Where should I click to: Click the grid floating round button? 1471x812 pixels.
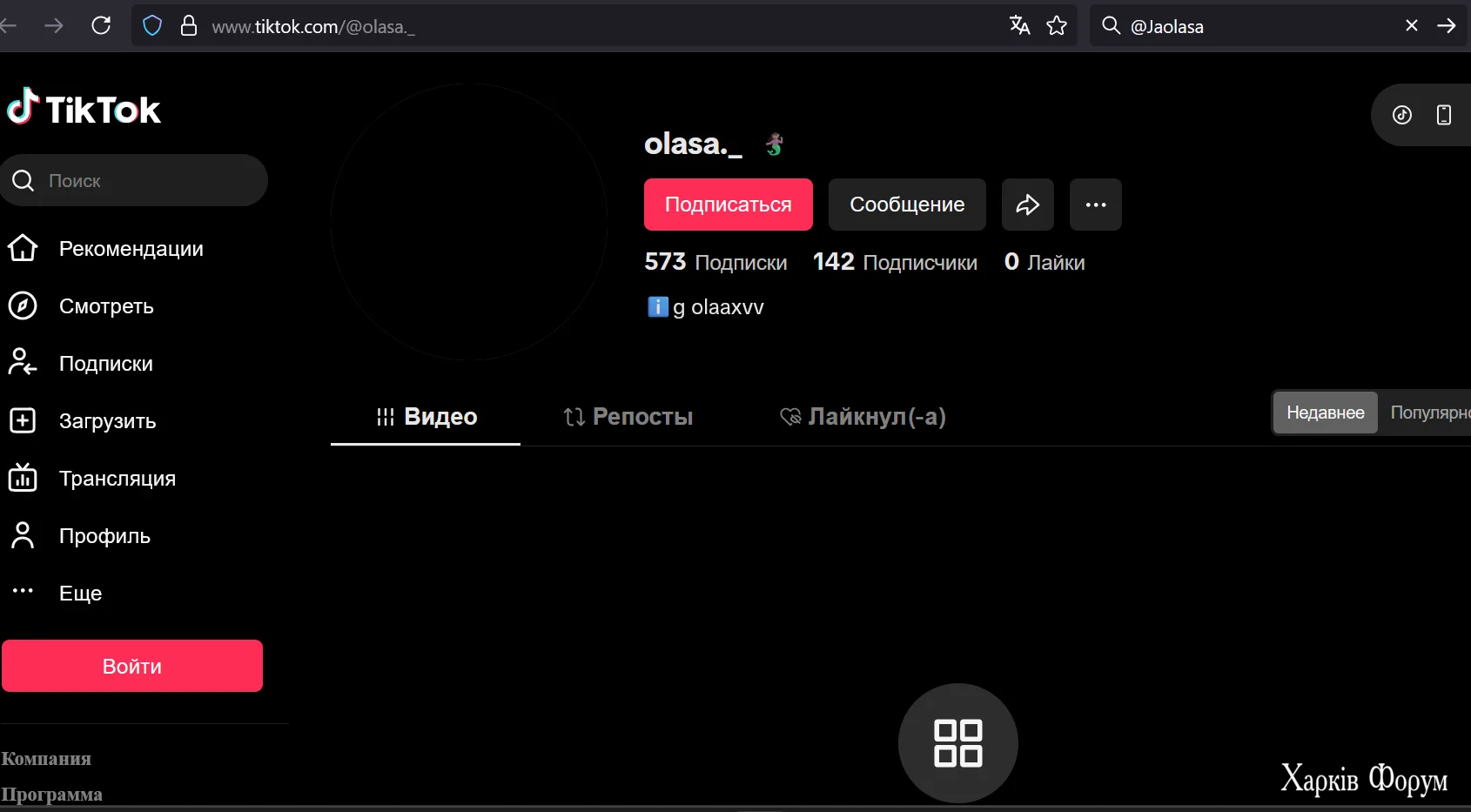(958, 743)
